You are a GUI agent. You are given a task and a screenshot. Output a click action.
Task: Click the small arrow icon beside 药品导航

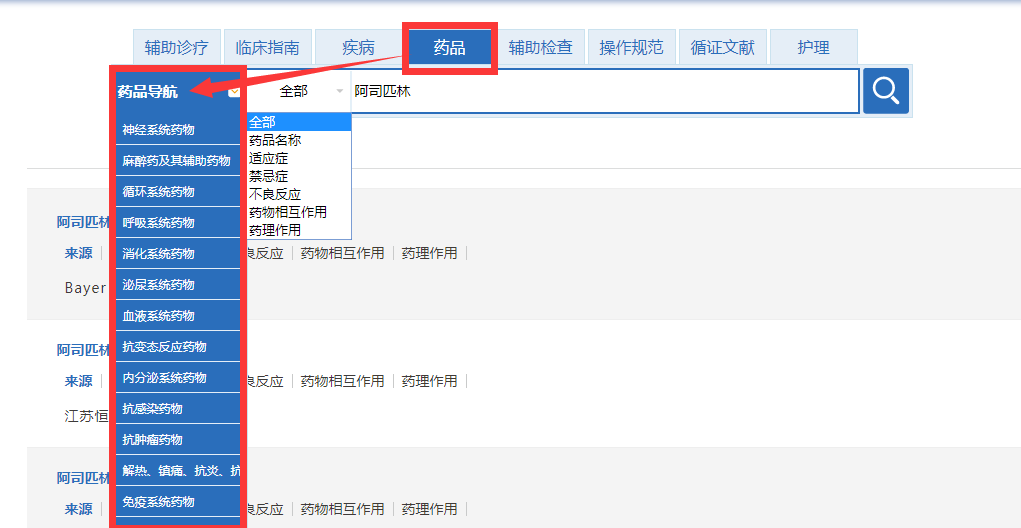(x=234, y=92)
